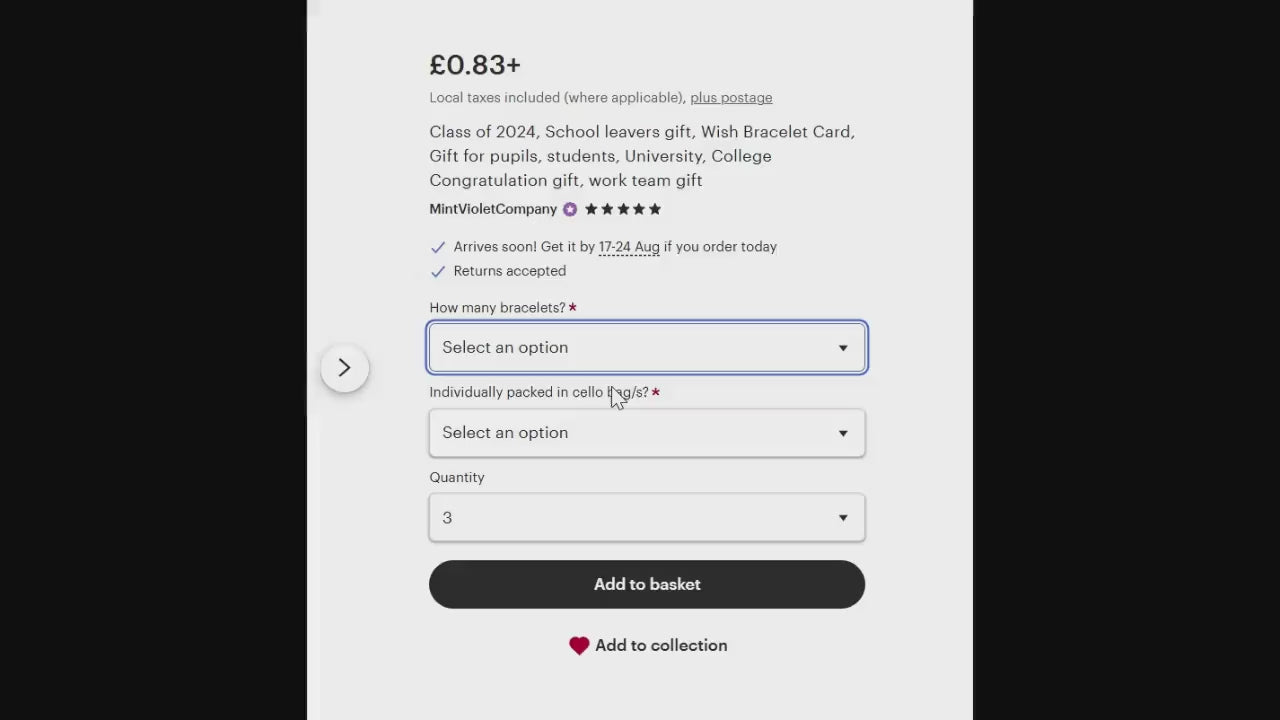Image resolution: width=1280 pixels, height=720 pixels.
Task: Click the £0.83+ price
Action: point(475,65)
